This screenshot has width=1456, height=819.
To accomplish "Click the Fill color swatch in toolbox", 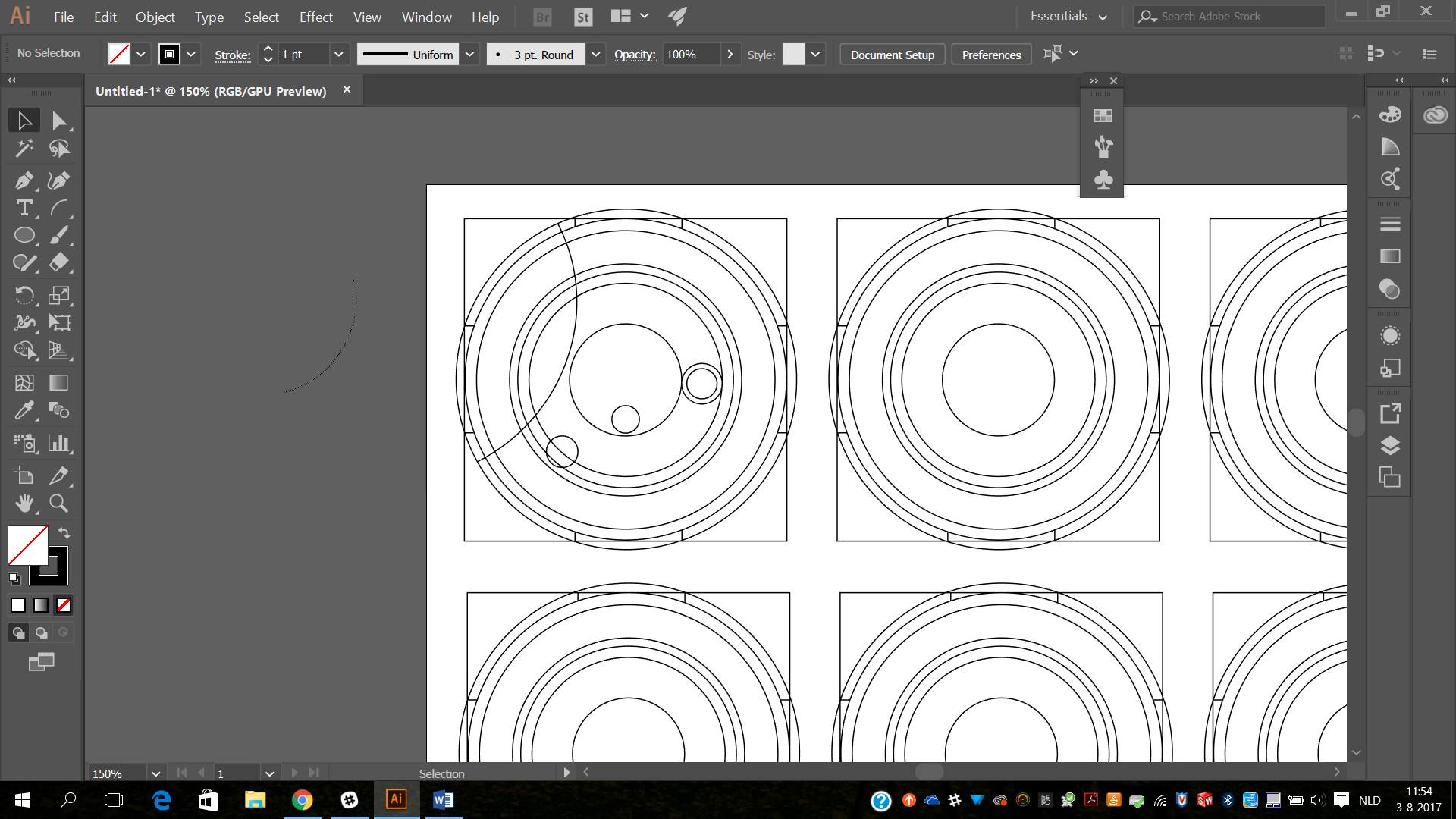I will click(x=27, y=544).
